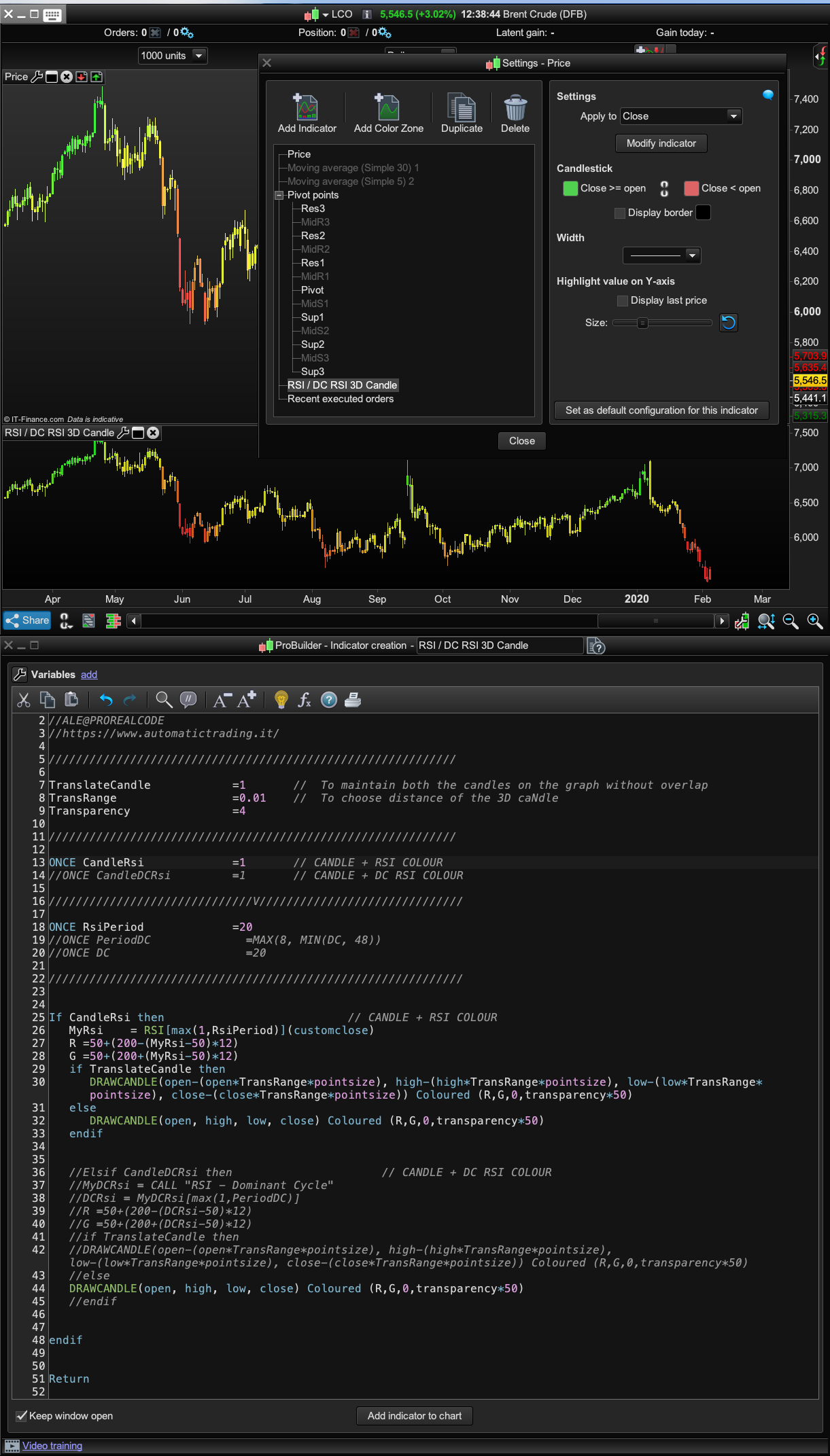The height and width of the screenshot is (1456, 830).
Task: Open the line Width dropdown
Action: (x=661, y=255)
